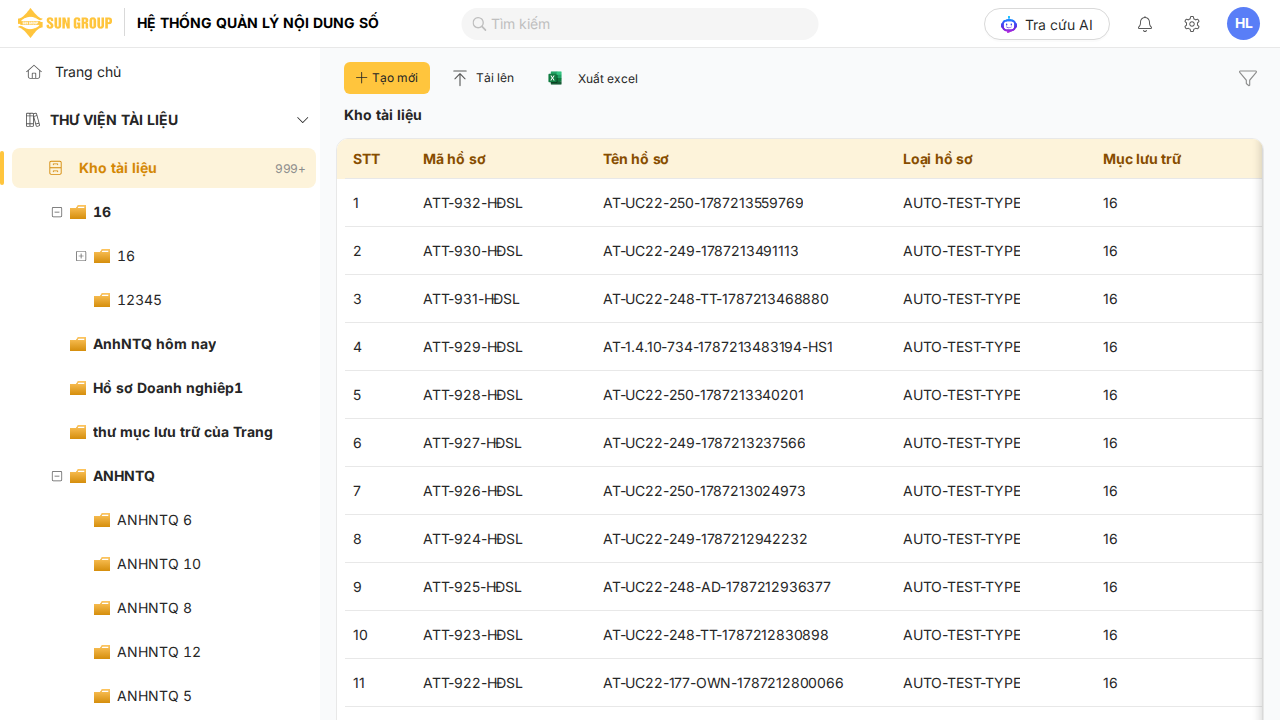Select the 12345 folder
The height and width of the screenshot is (720, 1280).
pyautogui.click(x=139, y=300)
